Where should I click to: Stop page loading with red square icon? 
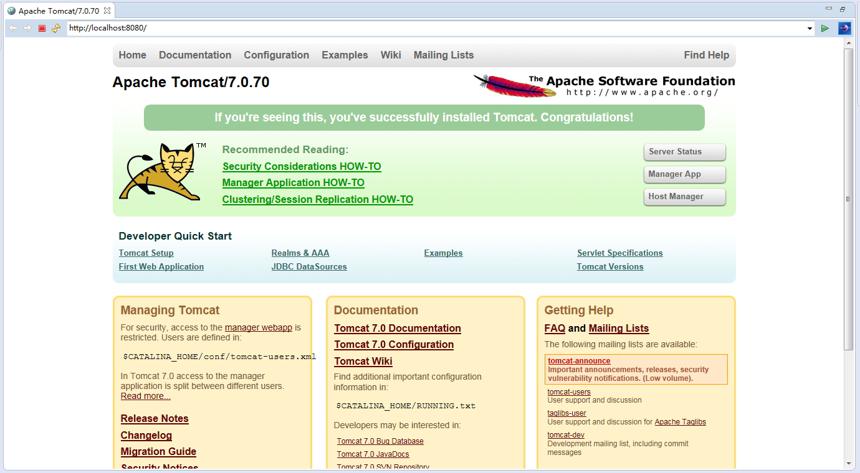42,28
